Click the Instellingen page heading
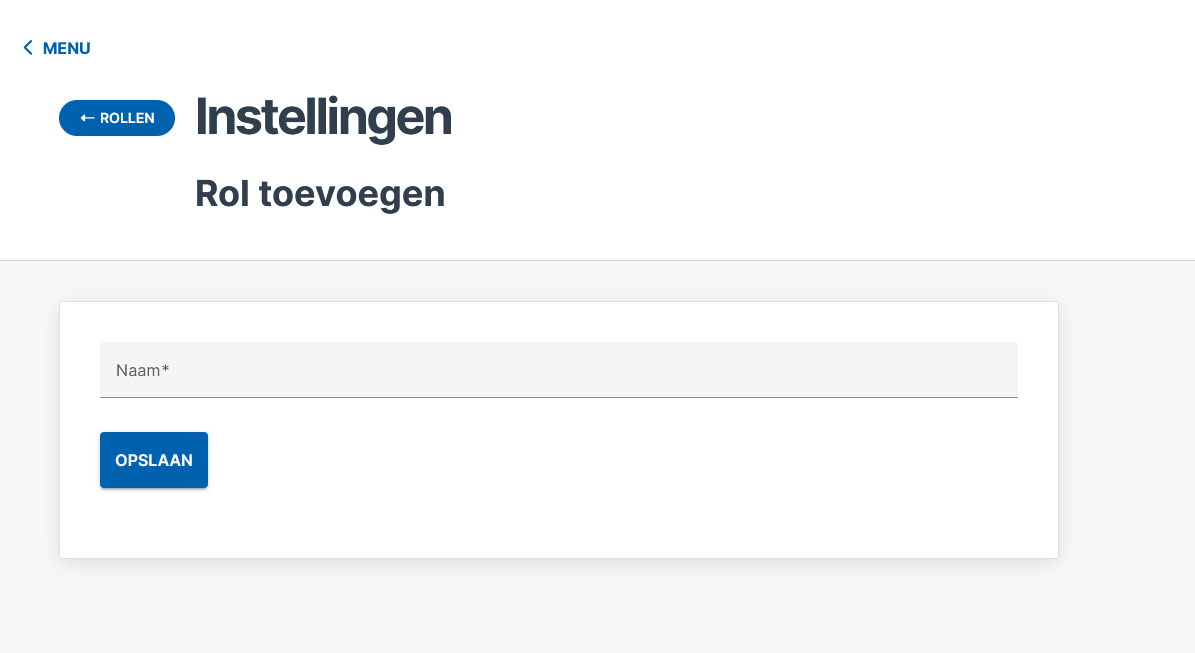 click(323, 117)
